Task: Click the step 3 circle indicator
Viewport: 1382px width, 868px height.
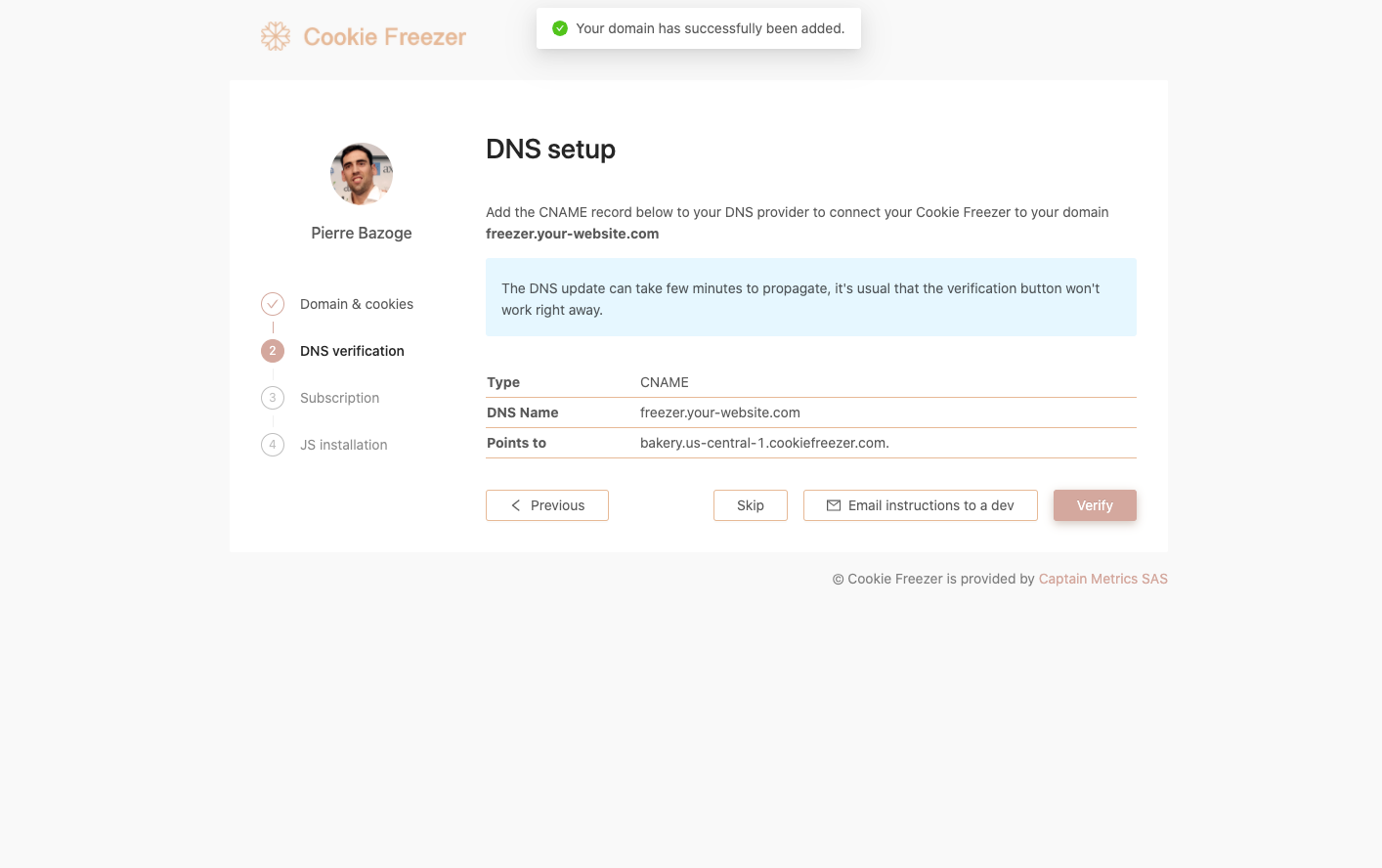Action: pos(273,398)
